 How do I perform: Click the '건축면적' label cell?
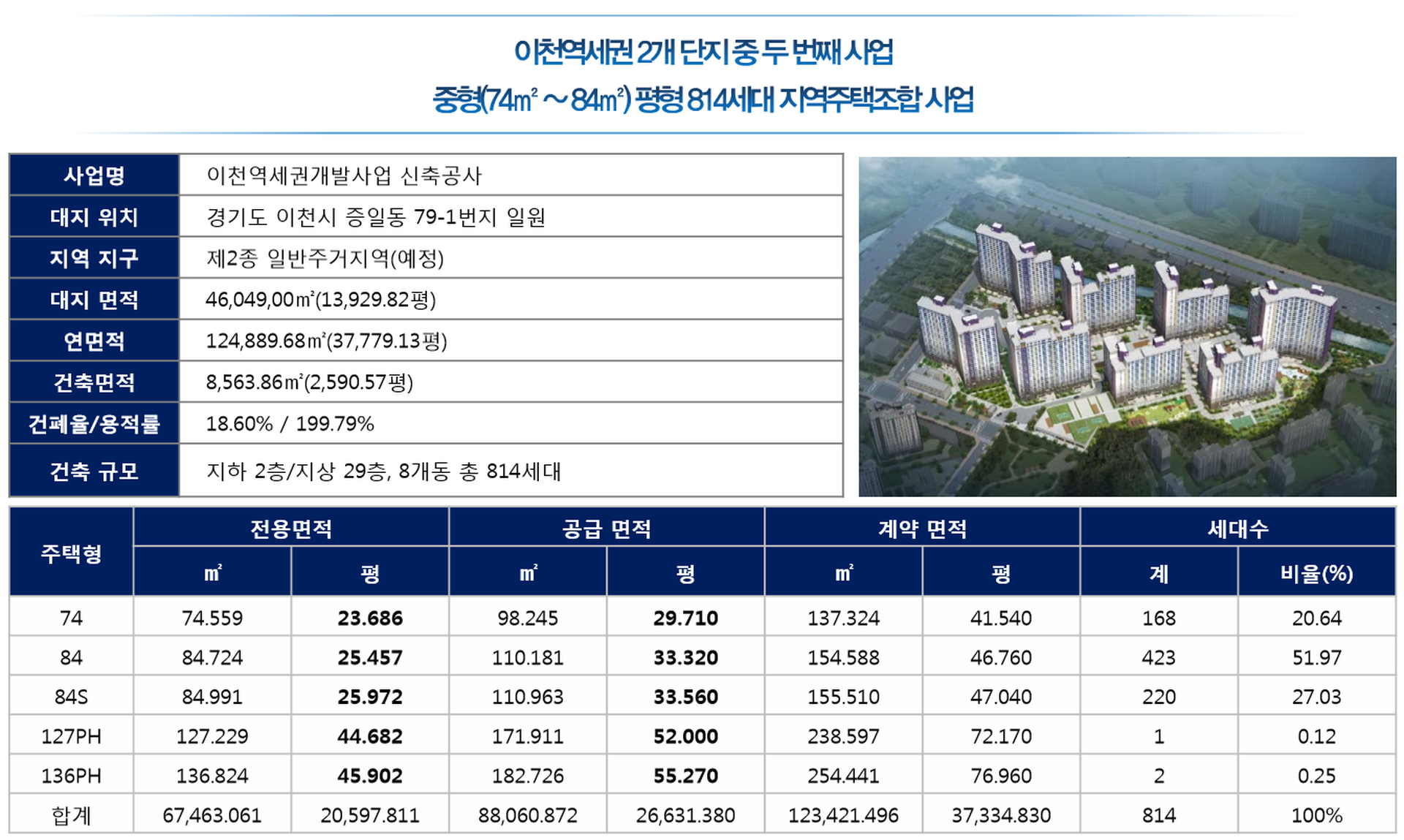coord(94,382)
